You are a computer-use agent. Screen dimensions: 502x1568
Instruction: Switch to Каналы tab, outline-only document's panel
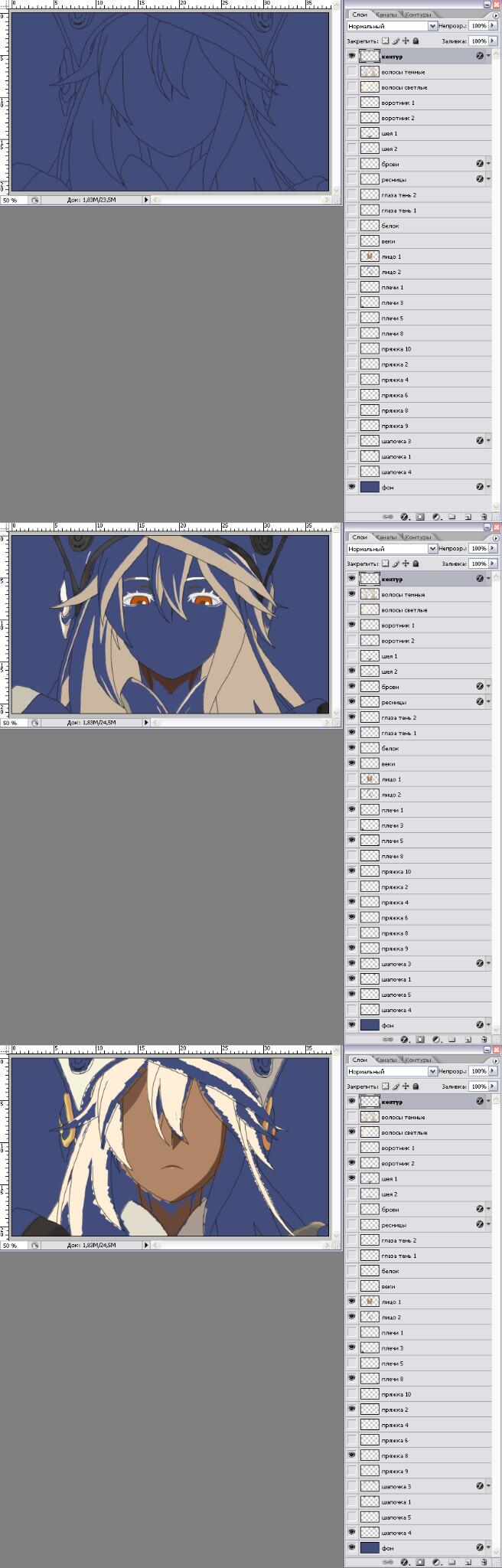tap(386, 15)
